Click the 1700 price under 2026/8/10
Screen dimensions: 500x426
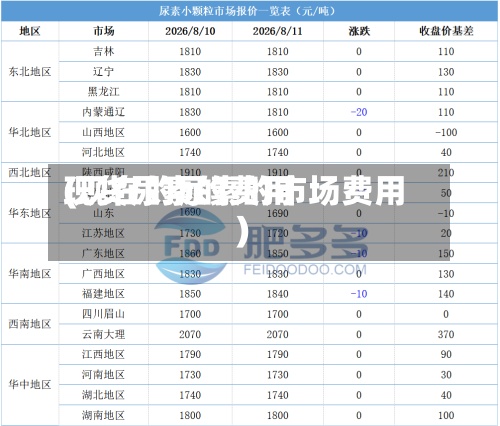point(190,314)
